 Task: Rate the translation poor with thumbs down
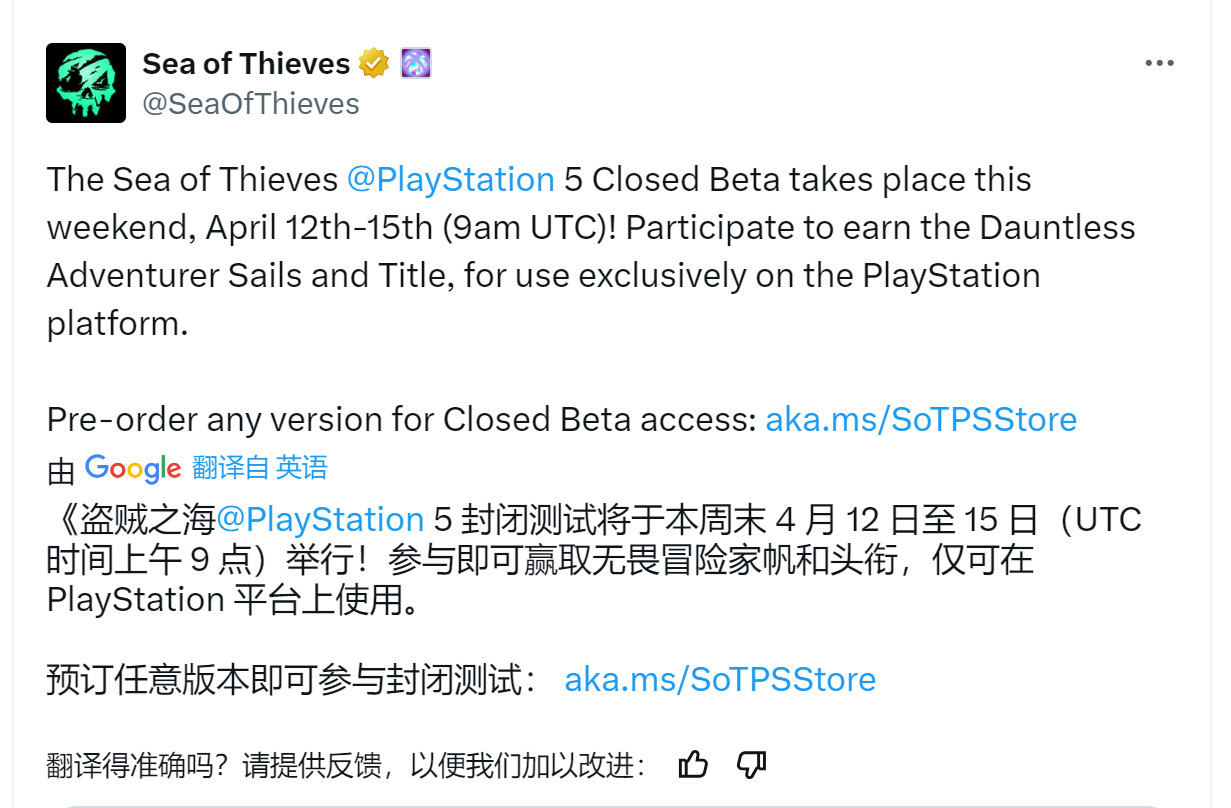(x=750, y=763)
